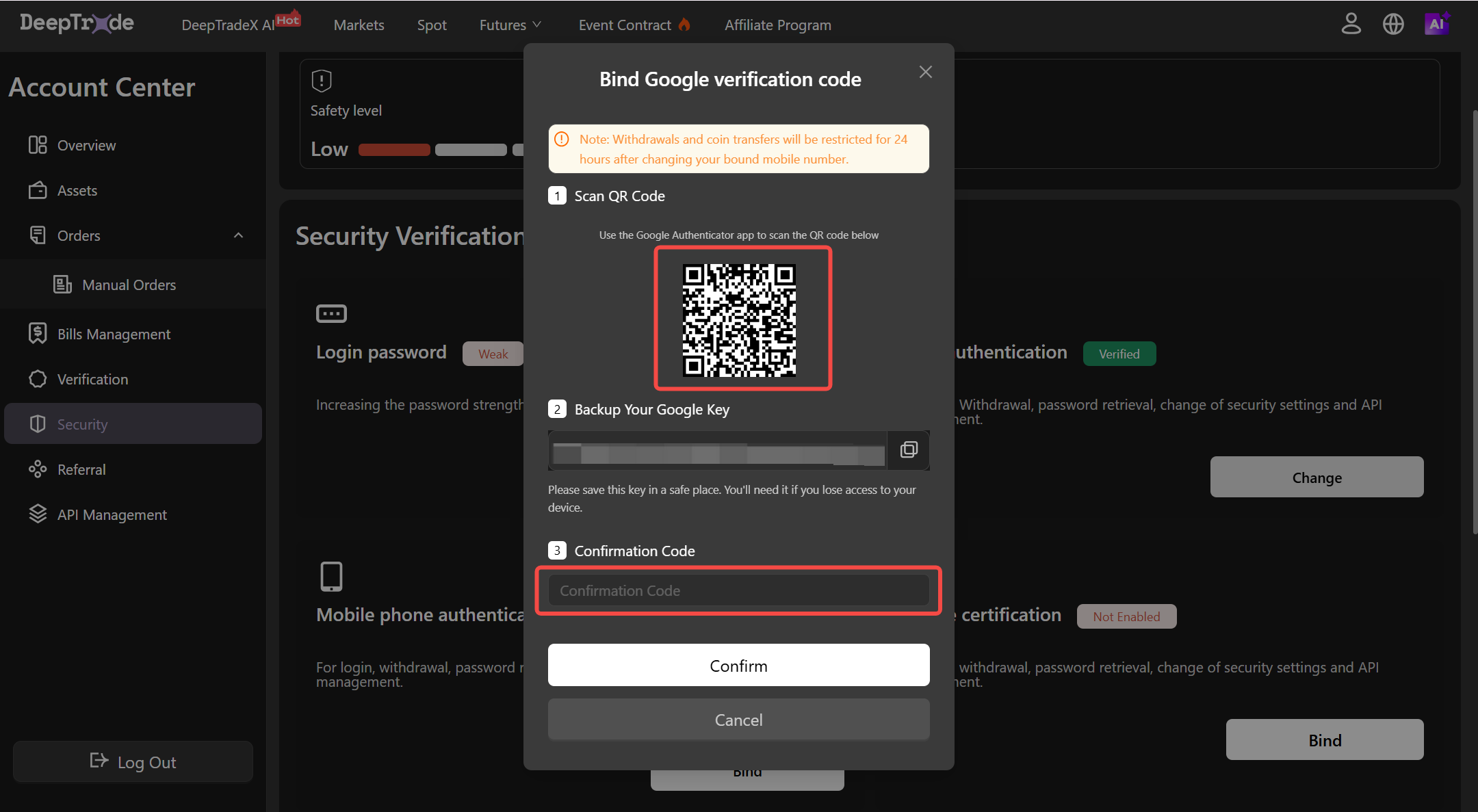Click the Not Enabled status badge
The height and width of the screenshot is (812, 1478).
[1126, 616]
